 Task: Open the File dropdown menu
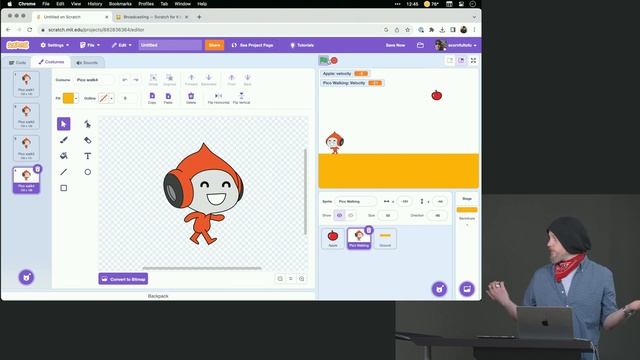tap(90, 45)
